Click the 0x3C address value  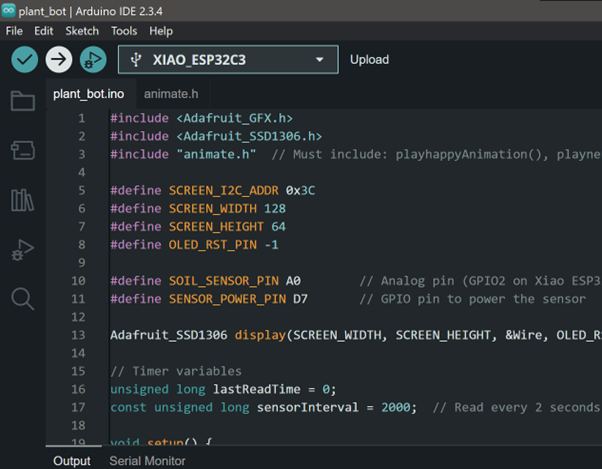[300, 190]
